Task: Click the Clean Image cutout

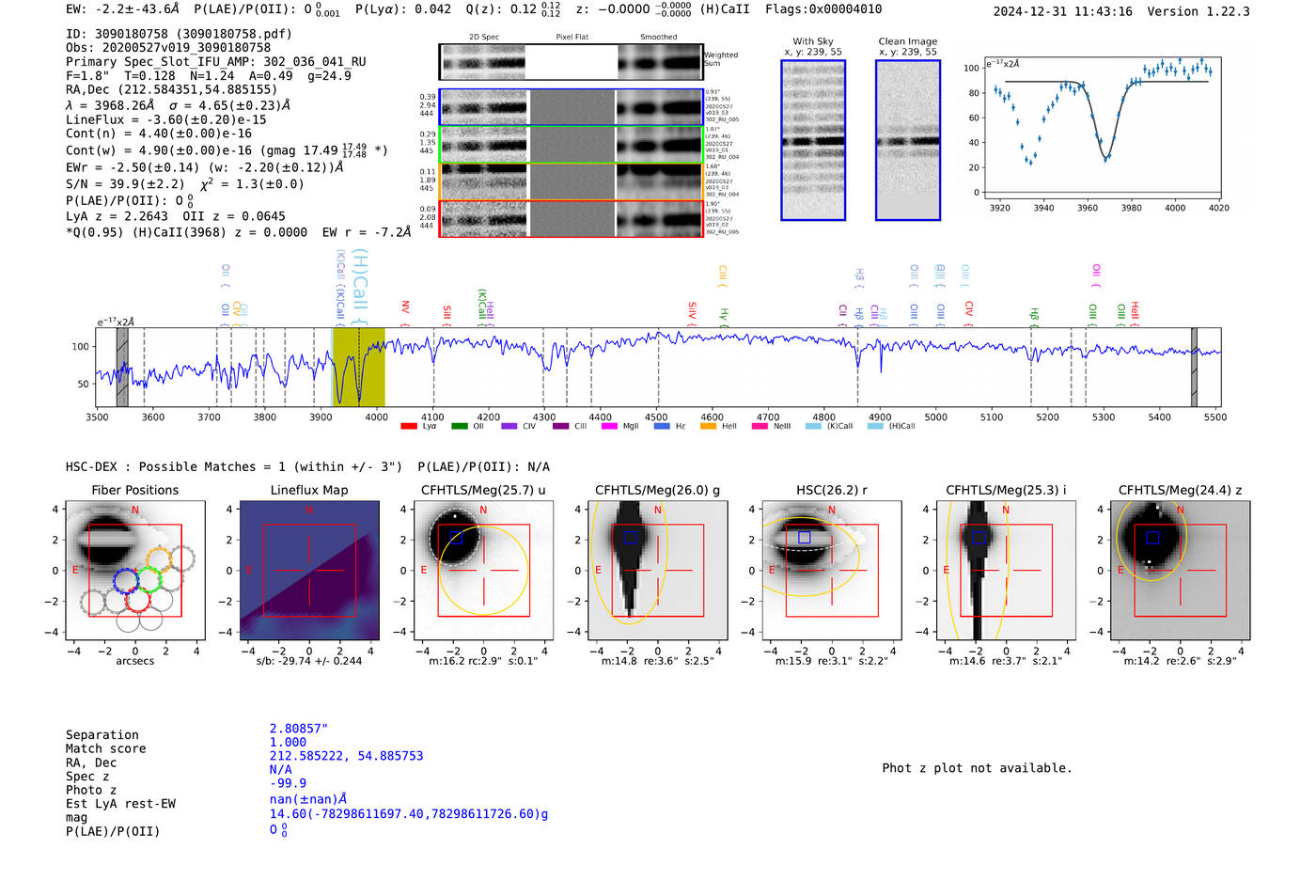Action: coord(908,140)
